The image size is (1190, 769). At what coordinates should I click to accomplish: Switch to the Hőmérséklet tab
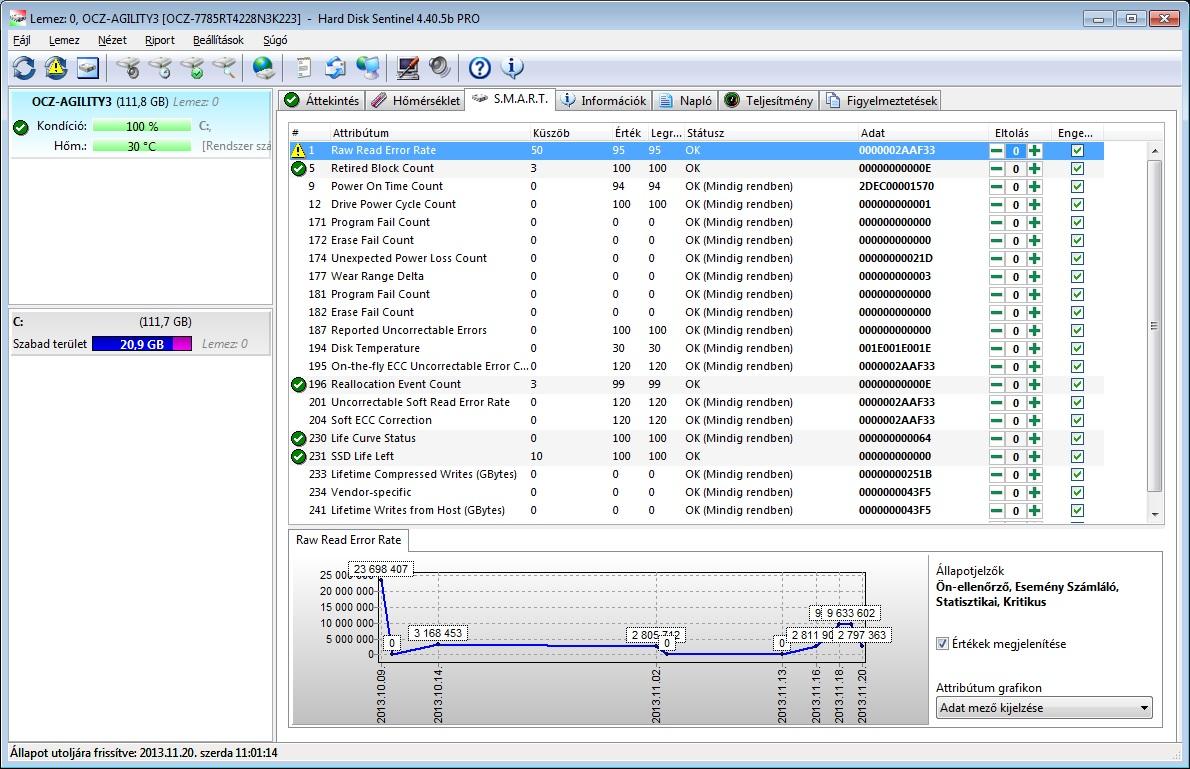[x=416, y=100]
